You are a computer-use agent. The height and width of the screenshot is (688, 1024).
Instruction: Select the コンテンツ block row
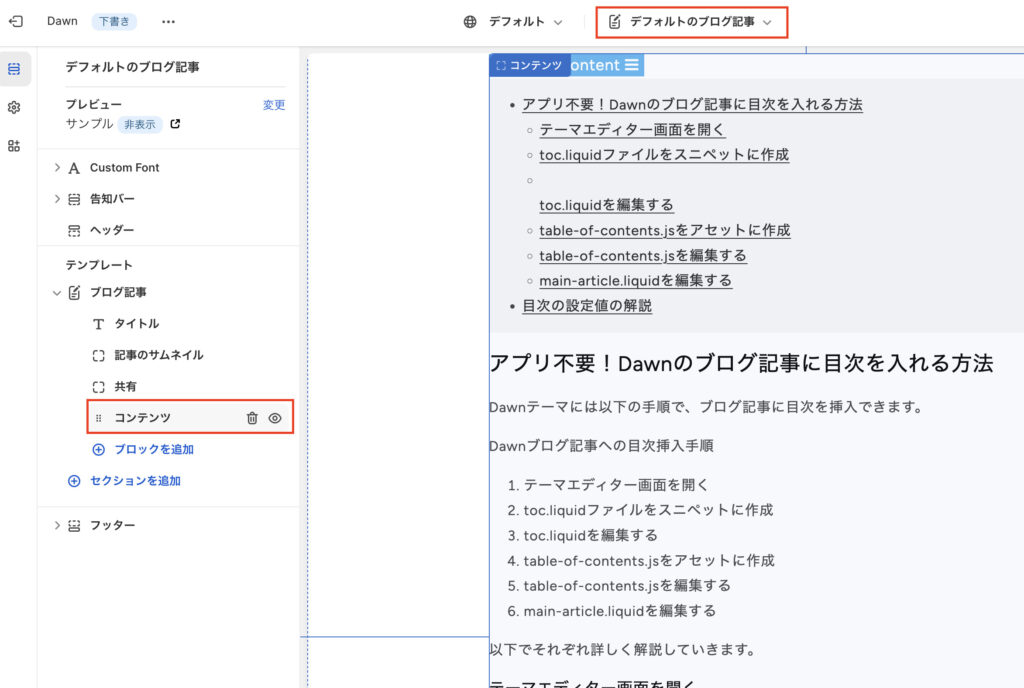pyautogui.click(x=189, y=418)
